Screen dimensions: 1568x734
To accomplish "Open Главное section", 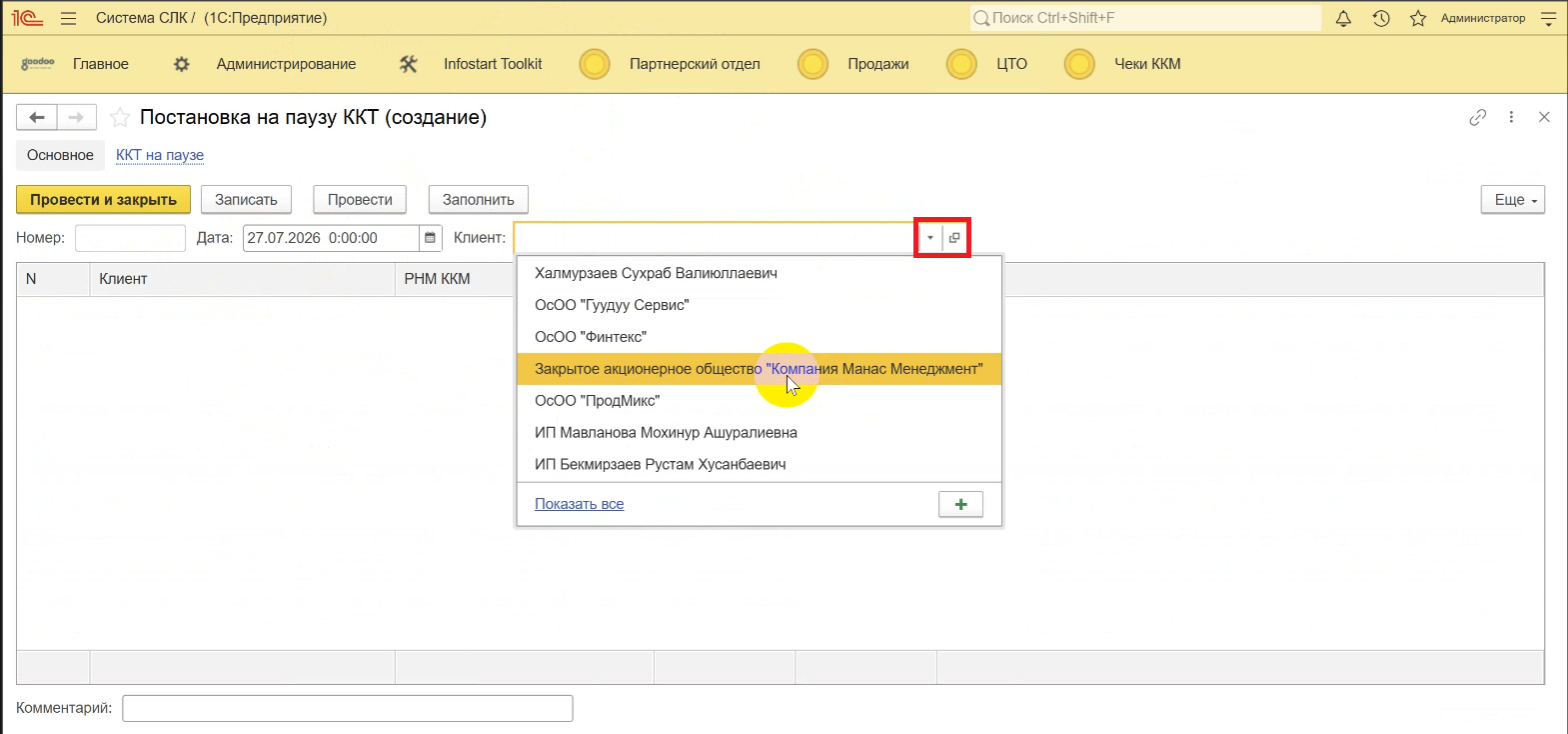I will pos(101,64).
